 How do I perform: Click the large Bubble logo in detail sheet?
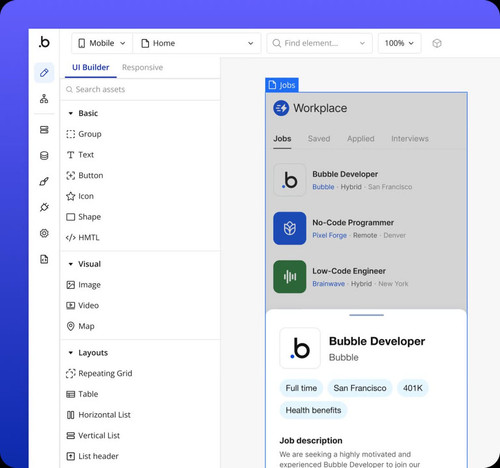[300, 348]
